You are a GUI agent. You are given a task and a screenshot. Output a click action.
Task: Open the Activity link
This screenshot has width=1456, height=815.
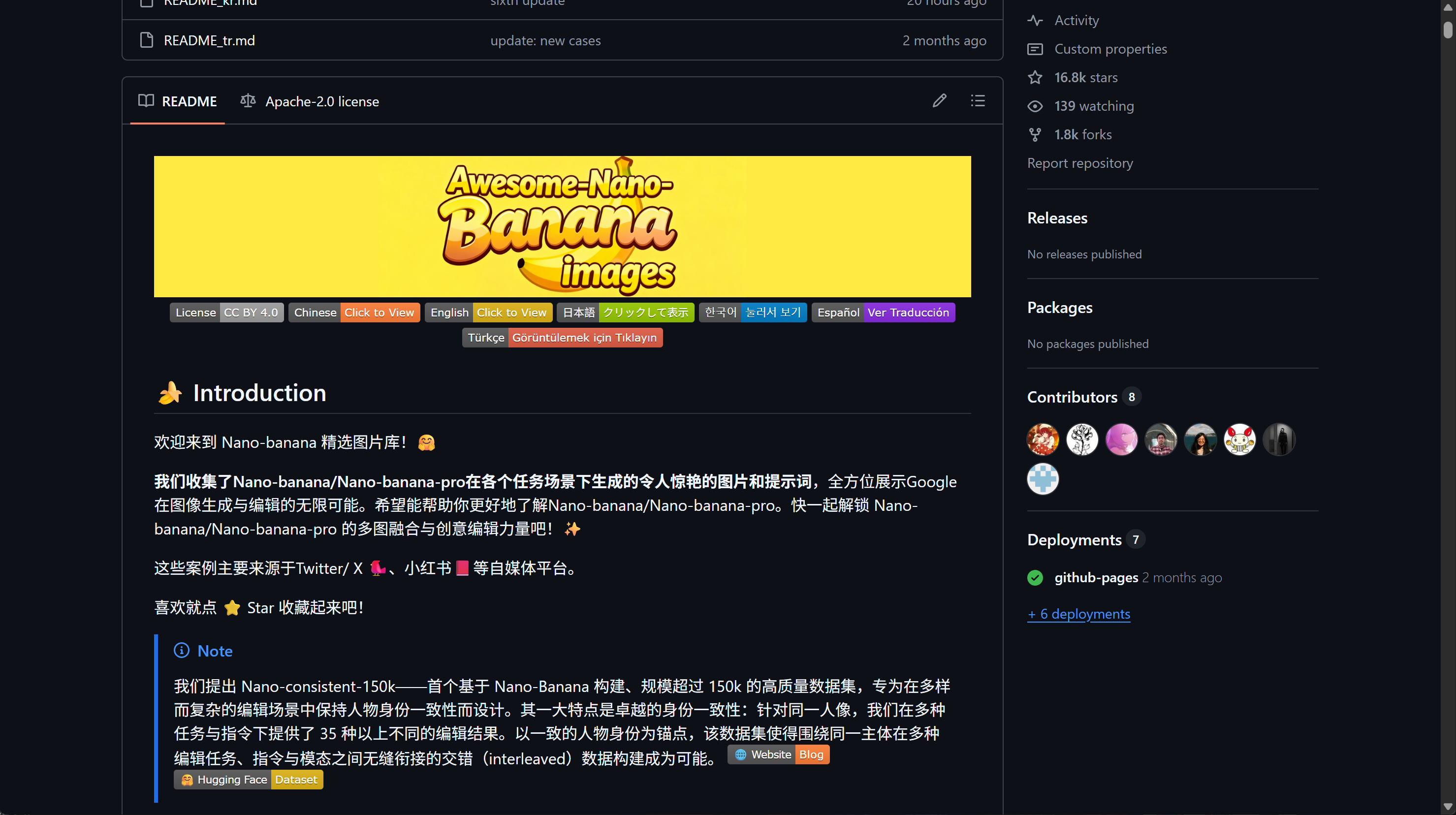(1076, 20)
